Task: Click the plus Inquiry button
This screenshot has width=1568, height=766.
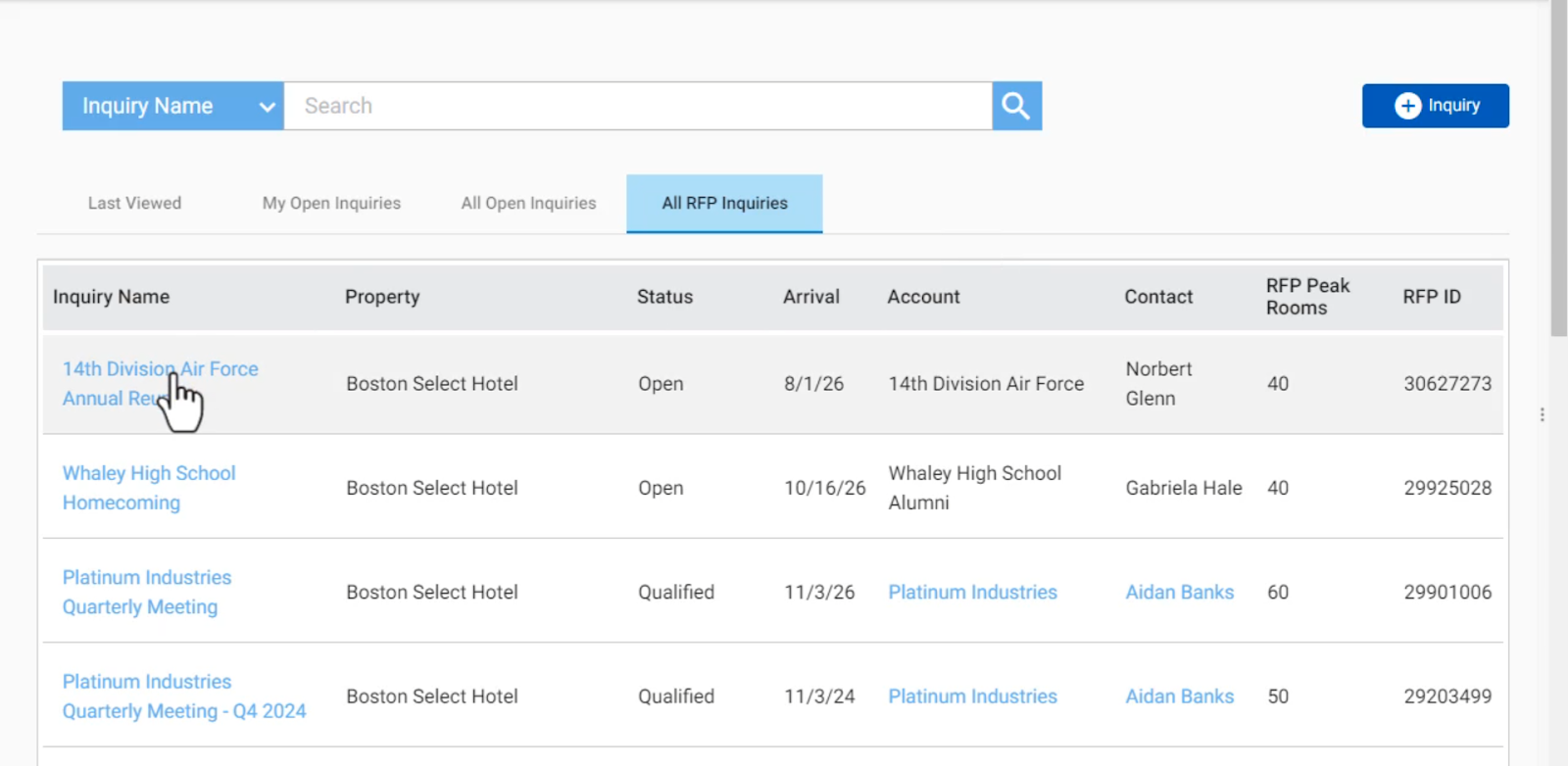Action: coord(1435,106)
